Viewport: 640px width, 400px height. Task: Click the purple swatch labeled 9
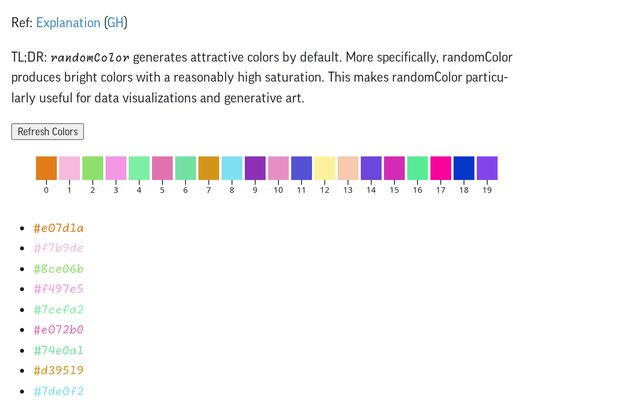(255, 168)
